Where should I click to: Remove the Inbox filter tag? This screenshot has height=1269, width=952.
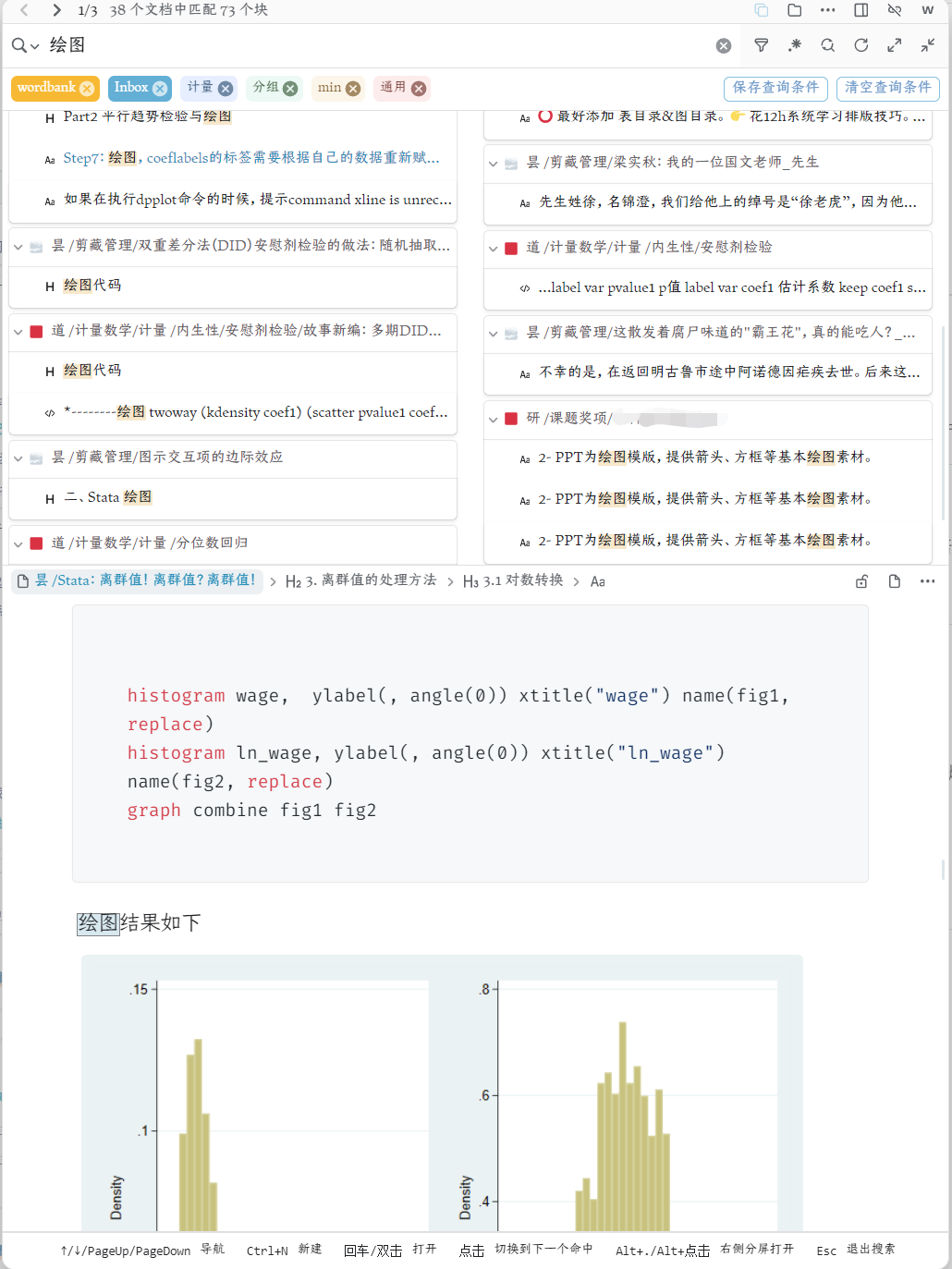click(160, 88)
